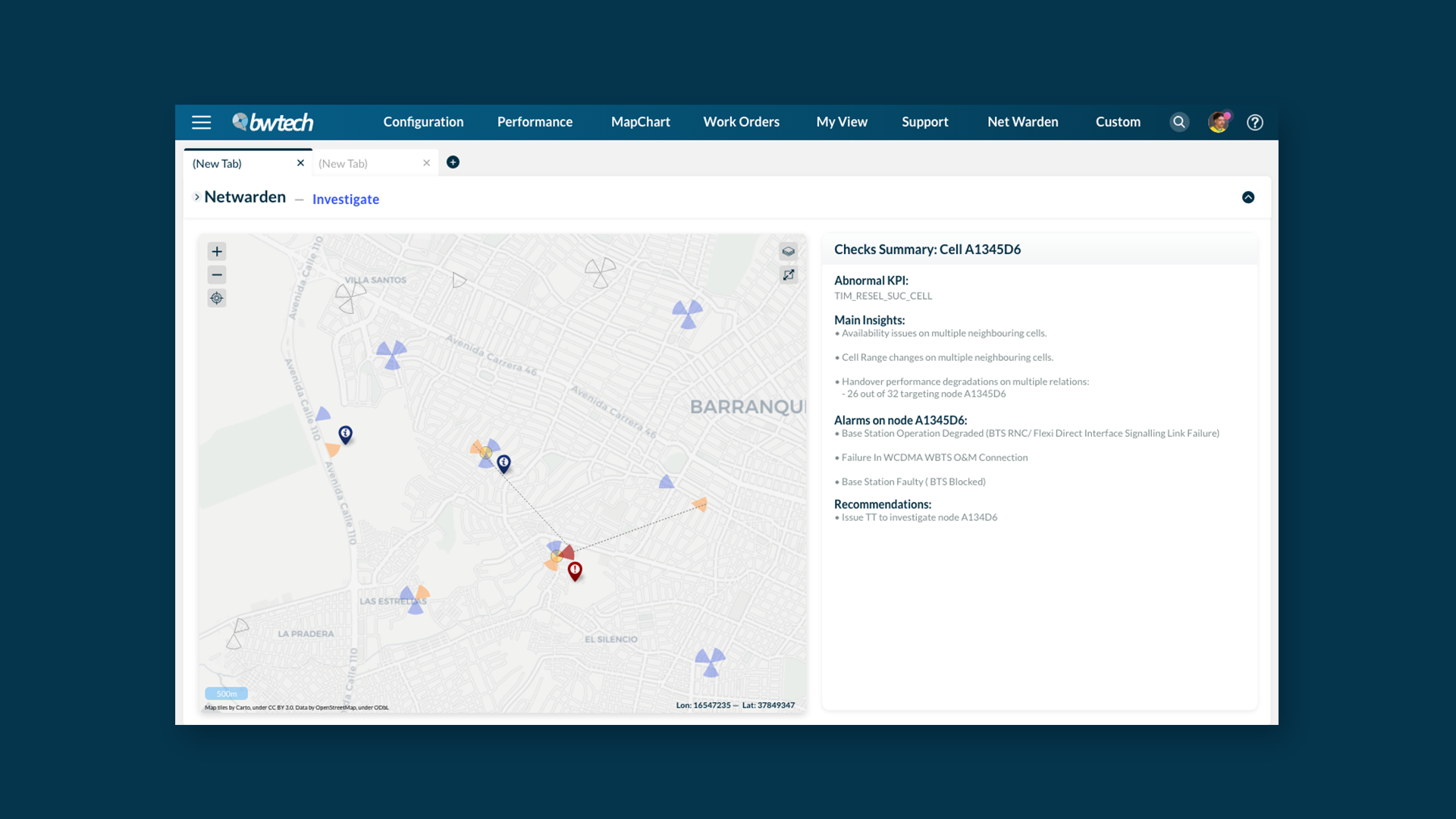1456x819 pixels.
Task: Collapse the Netwarden panel chevron
Action: (x=1248, y=197)
